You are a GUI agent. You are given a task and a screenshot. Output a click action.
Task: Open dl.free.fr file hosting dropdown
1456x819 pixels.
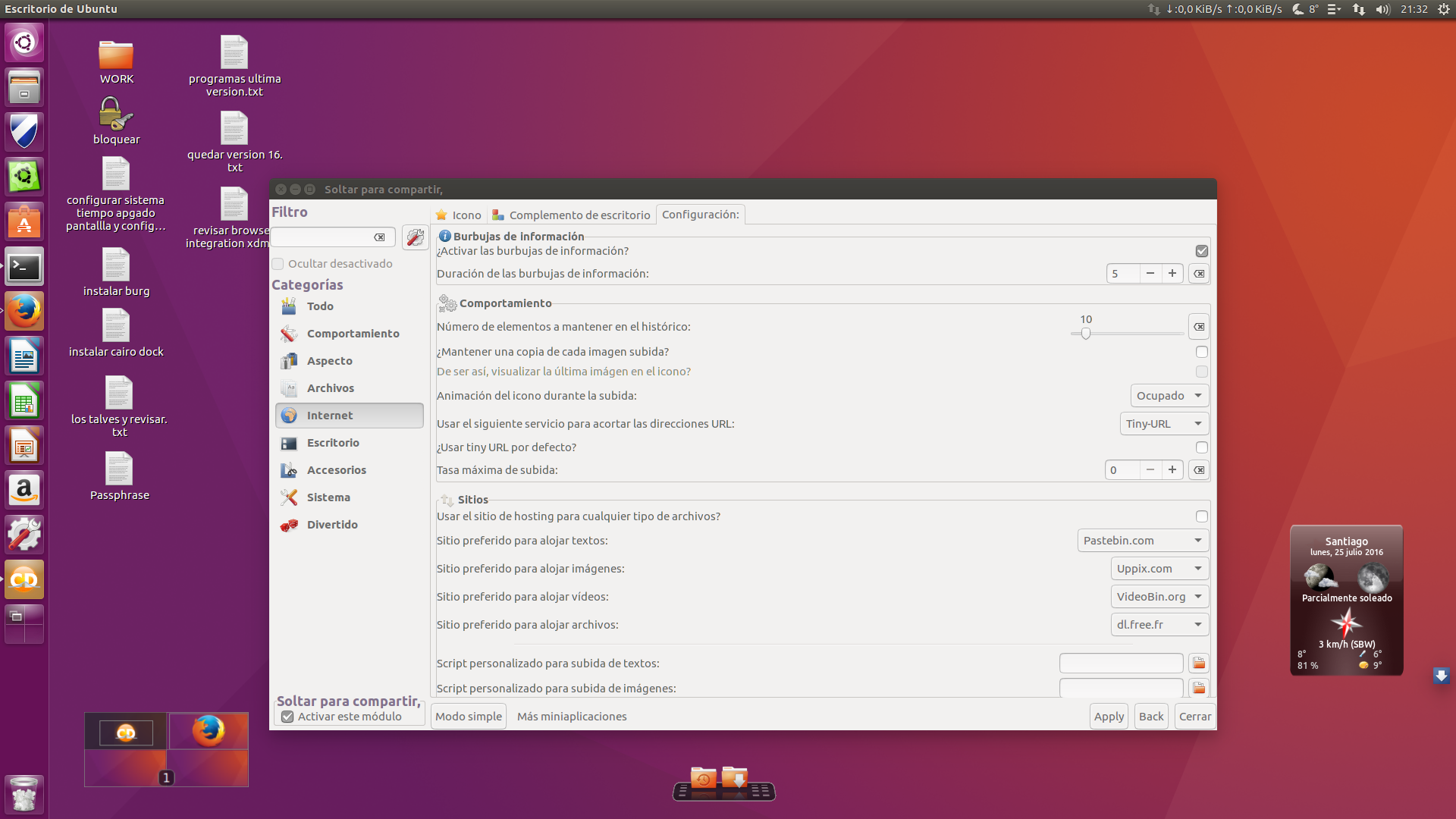pos(1159,625)
